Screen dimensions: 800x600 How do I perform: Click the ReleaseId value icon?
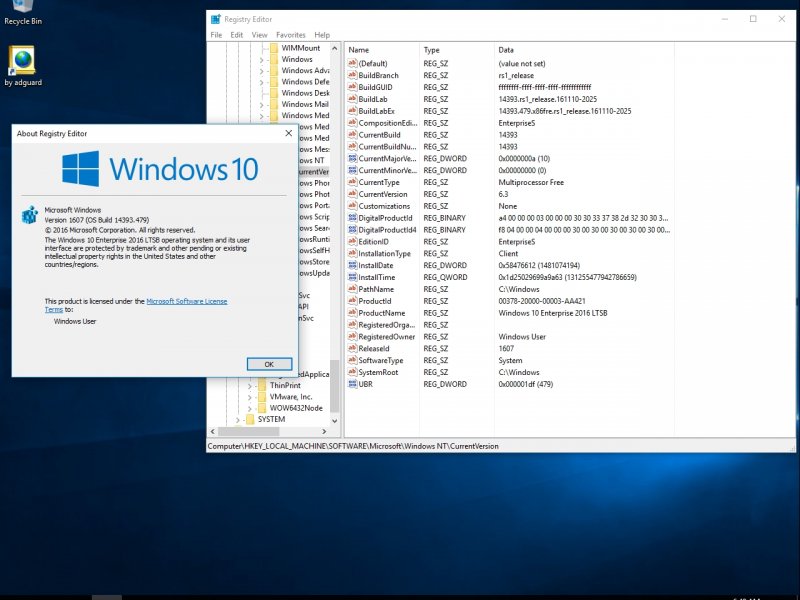[x=352, y=348]
